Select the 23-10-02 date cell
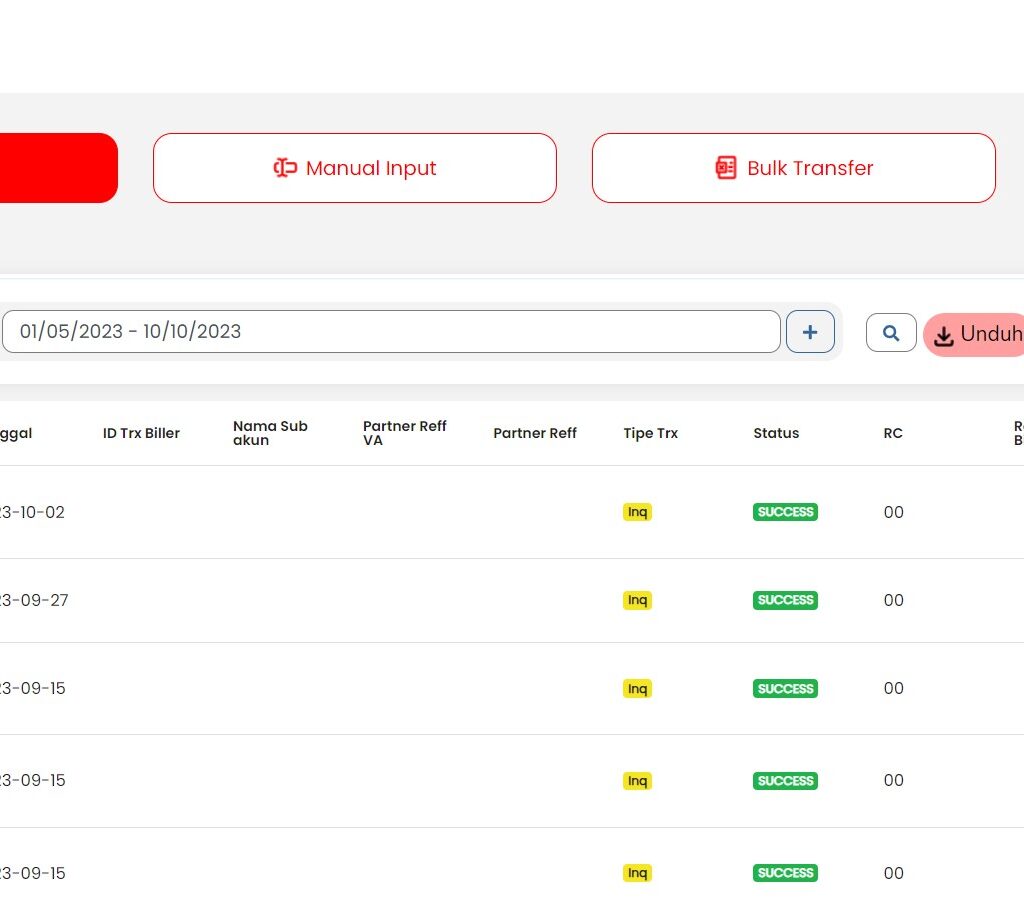Viewport: 1024px width, 910px height. (x=32, y=512)
